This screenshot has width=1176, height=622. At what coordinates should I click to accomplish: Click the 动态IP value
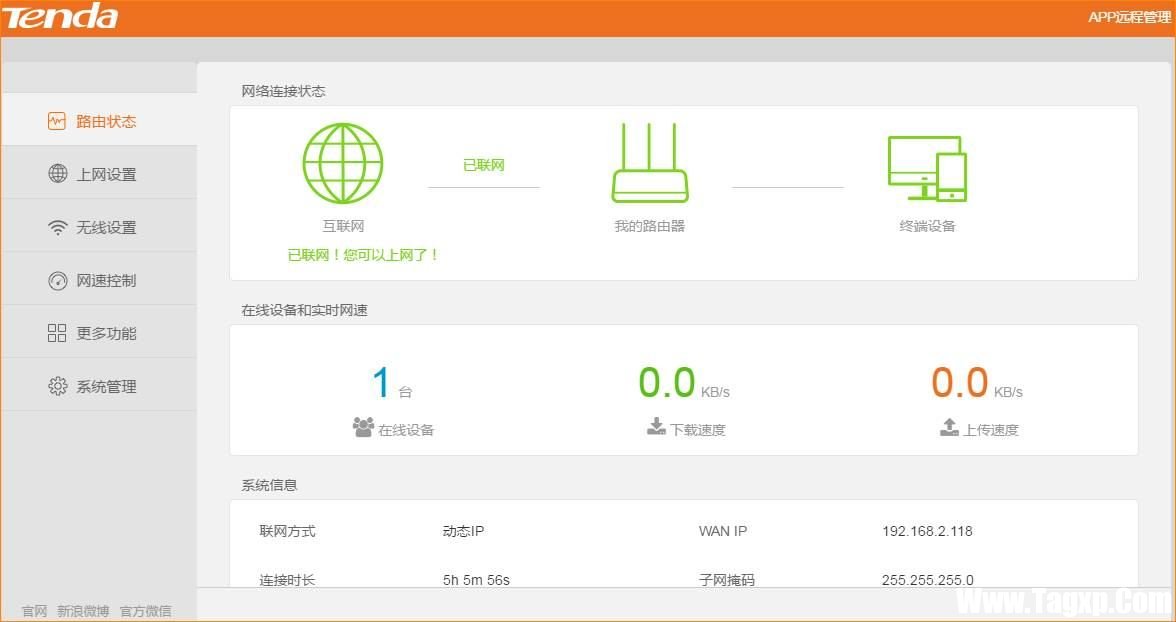coord(464,531)
